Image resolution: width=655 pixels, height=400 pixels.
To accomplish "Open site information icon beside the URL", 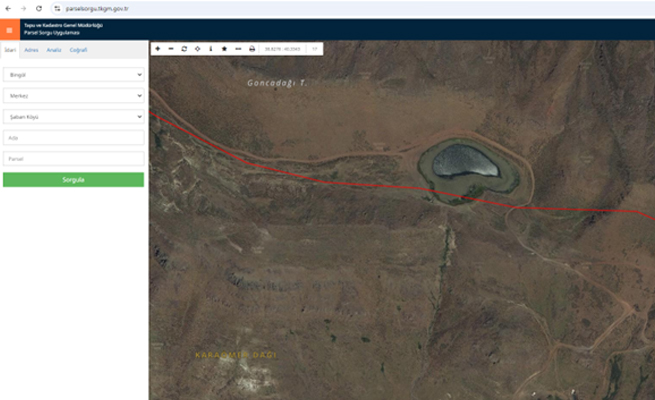I will tap(57, 8).
